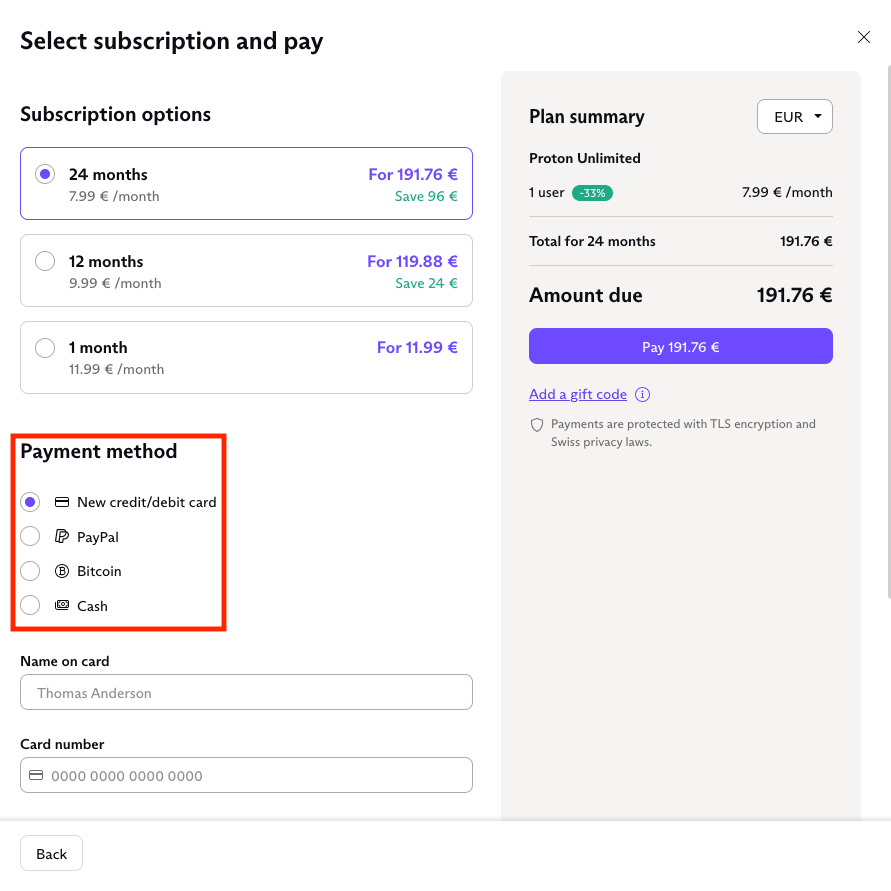Go back with the Back button
Viewport: 891px width, 891px height.
[51, 853]
